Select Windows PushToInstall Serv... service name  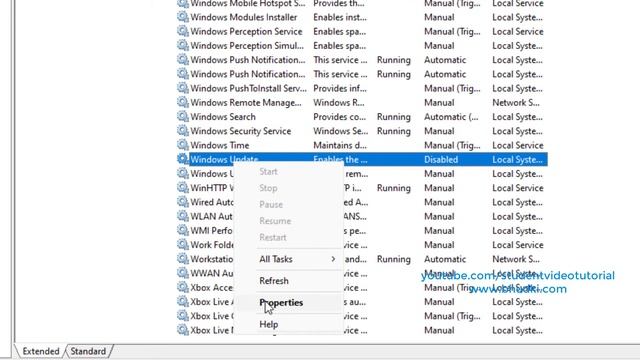(248, 88)
